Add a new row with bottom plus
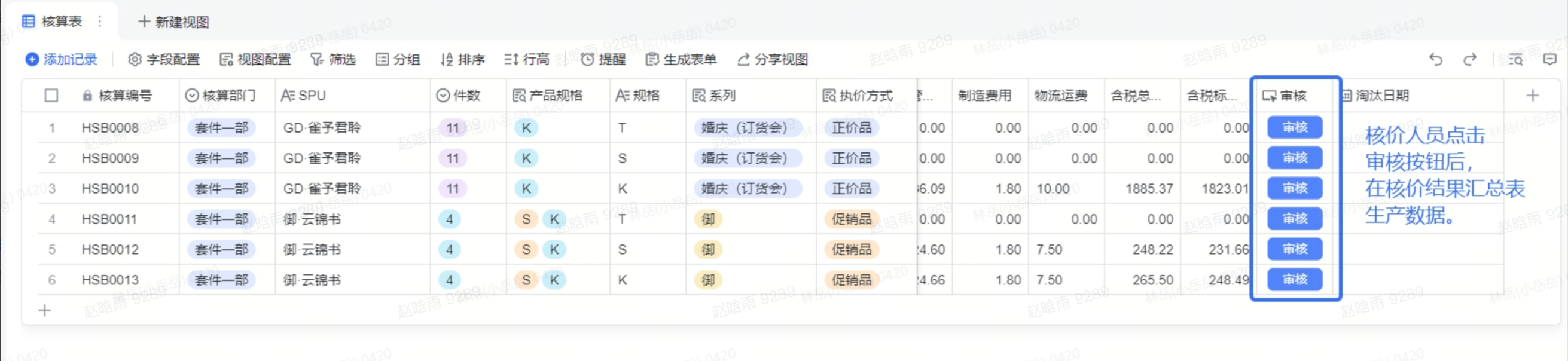Image resolution: width=1568 pixels, height=361 pixels. pyautogui.click(x=44, y=310)
